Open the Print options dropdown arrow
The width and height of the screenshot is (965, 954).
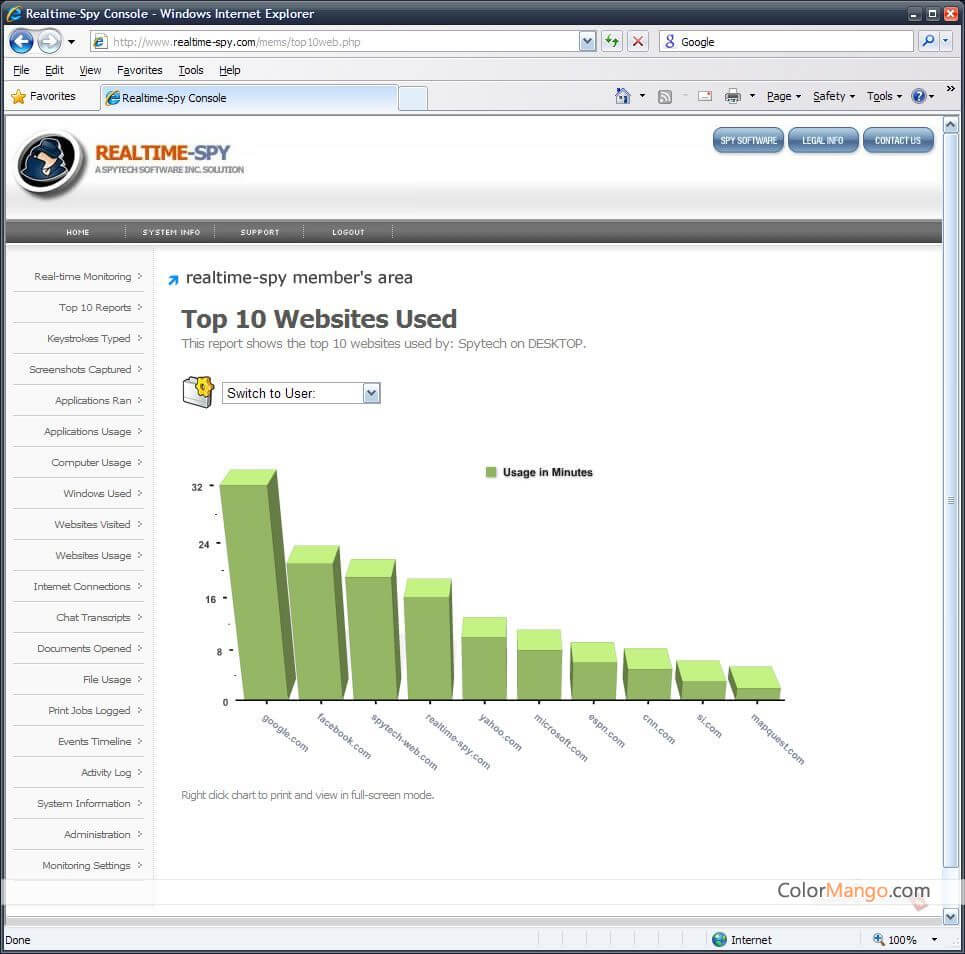click(x=752, y=96)
